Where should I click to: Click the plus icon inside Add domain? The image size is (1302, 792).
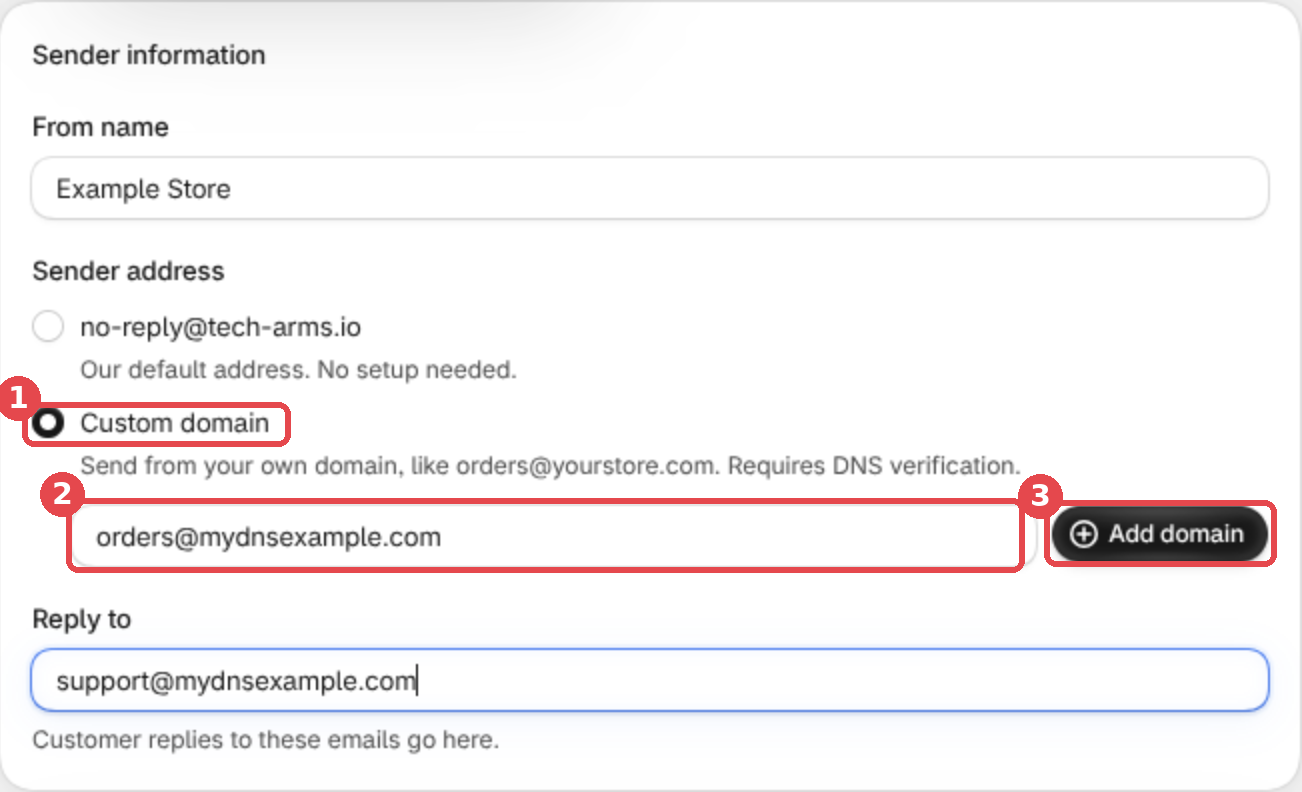tap(1084, 535)
